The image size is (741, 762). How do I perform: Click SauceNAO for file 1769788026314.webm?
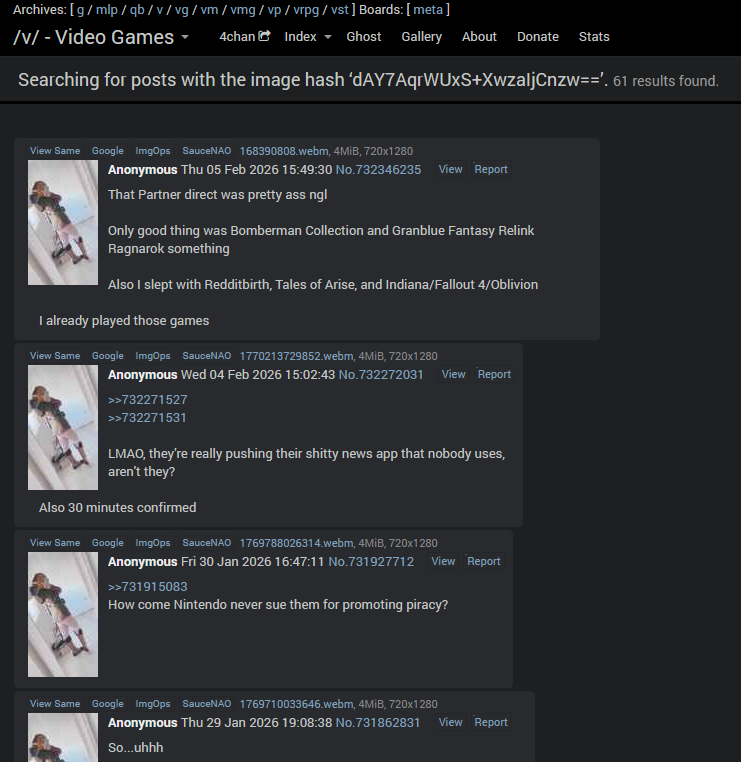[207, 543]
